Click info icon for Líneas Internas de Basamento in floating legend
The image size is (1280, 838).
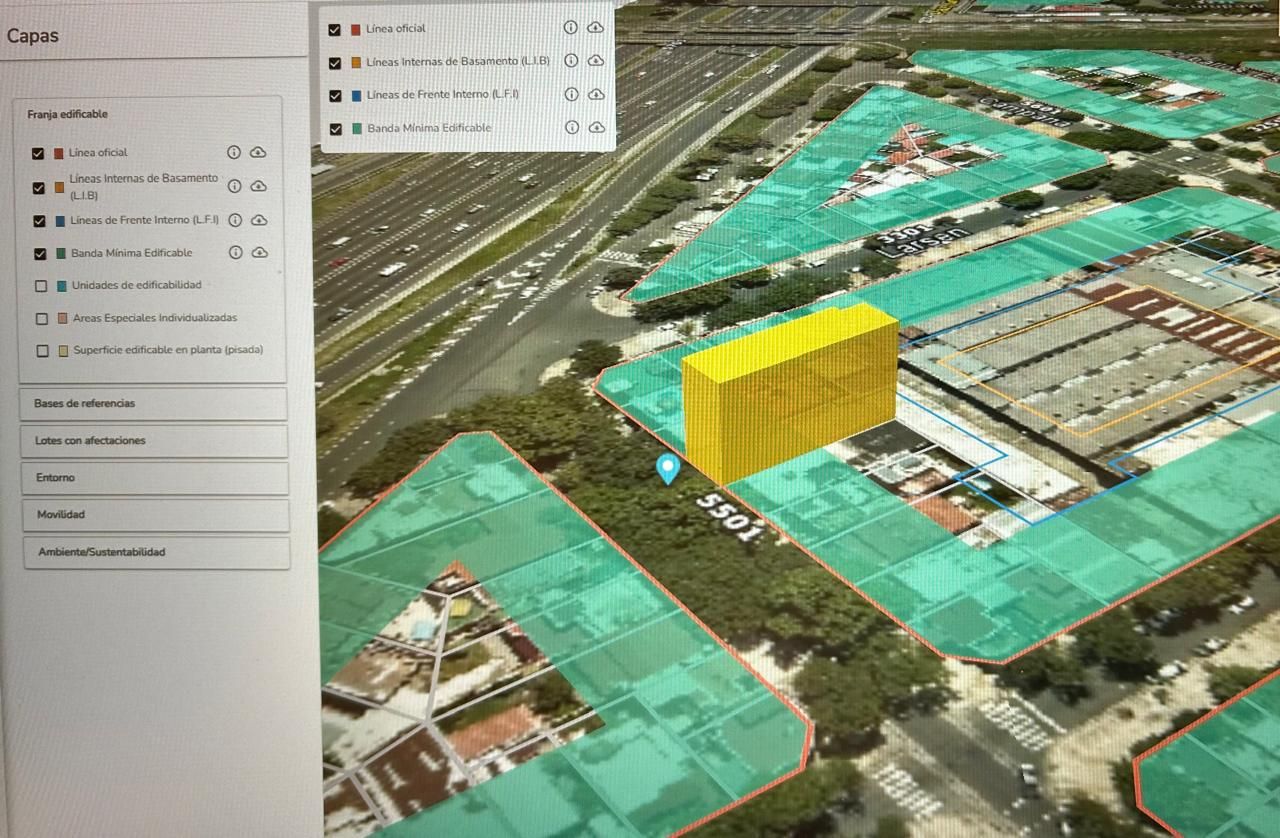(571, 61)
